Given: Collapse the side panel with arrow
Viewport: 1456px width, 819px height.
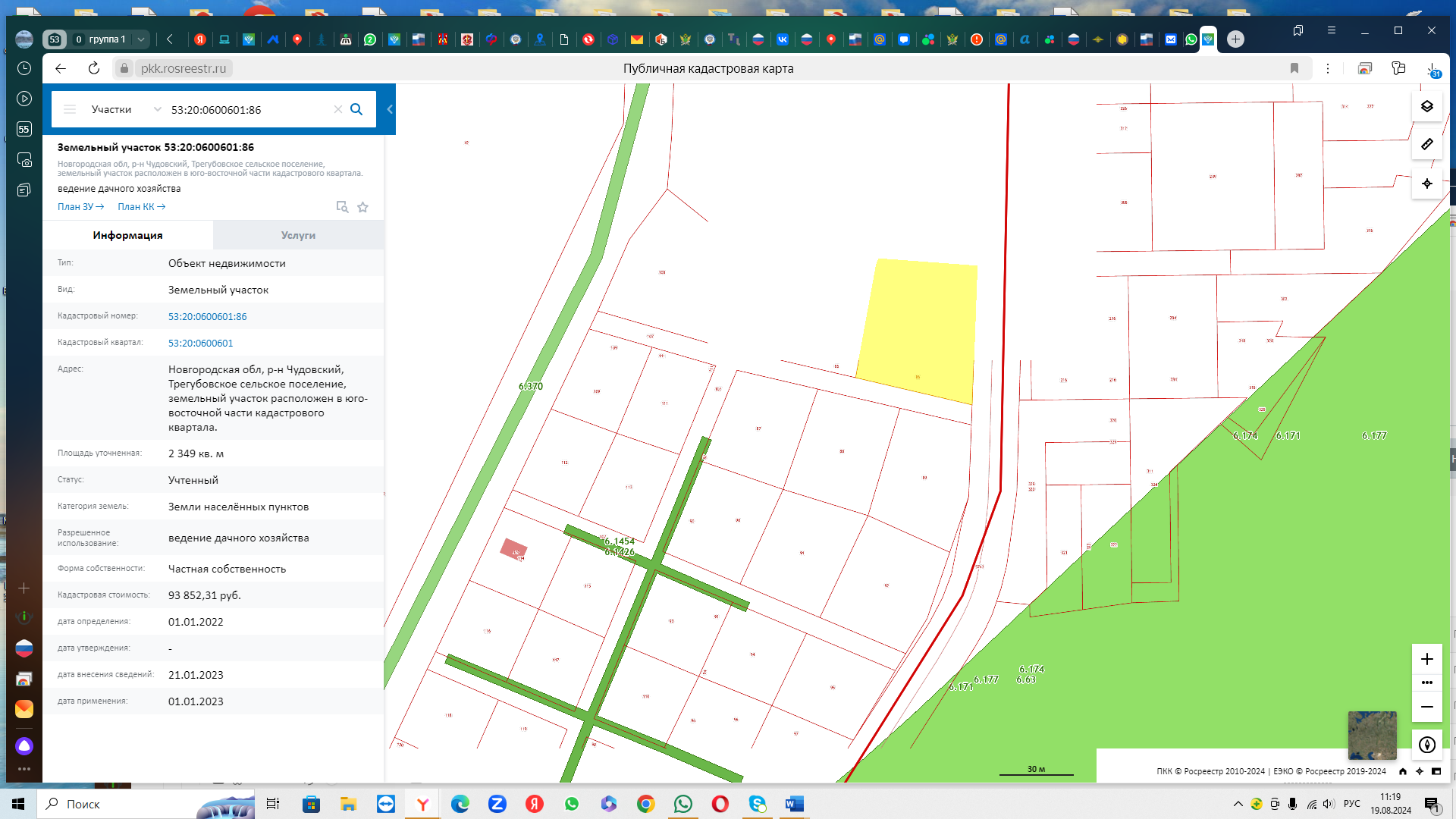Looking at the screenshot, I should click(390, 109).
